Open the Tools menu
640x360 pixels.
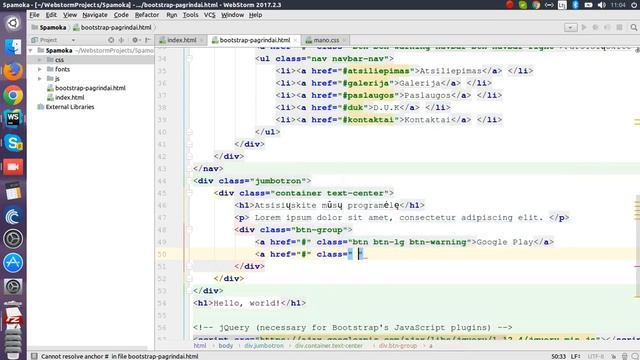(x=190, y=15)
